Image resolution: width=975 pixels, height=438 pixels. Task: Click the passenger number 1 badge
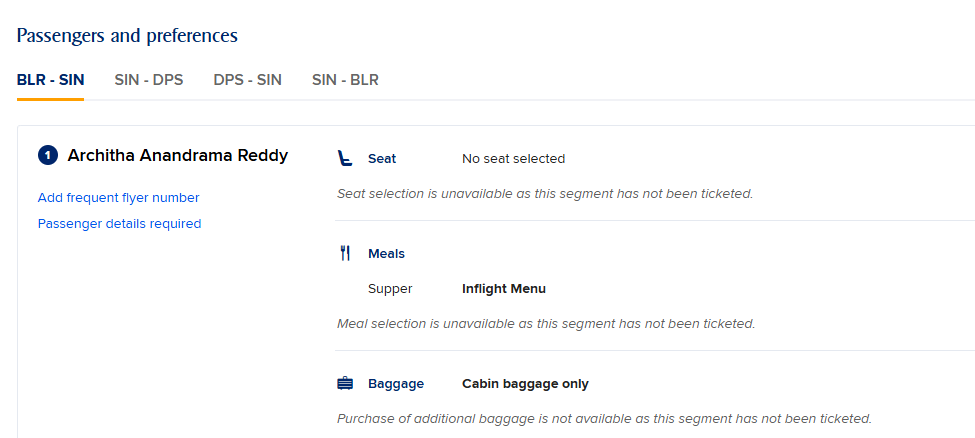pos(48,156)
